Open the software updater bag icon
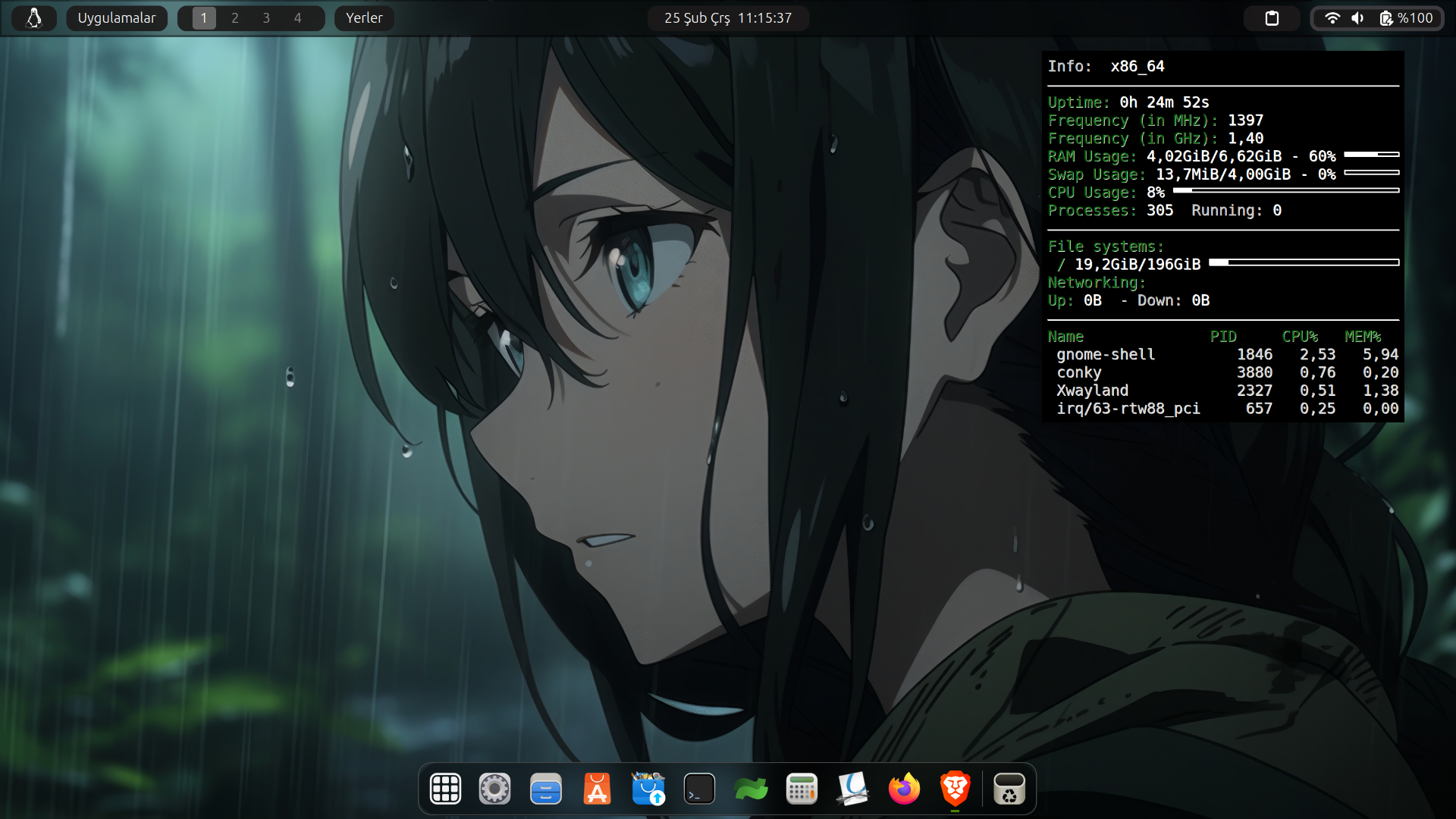Viewport: 1456px width, 819px height. point(648,789)
